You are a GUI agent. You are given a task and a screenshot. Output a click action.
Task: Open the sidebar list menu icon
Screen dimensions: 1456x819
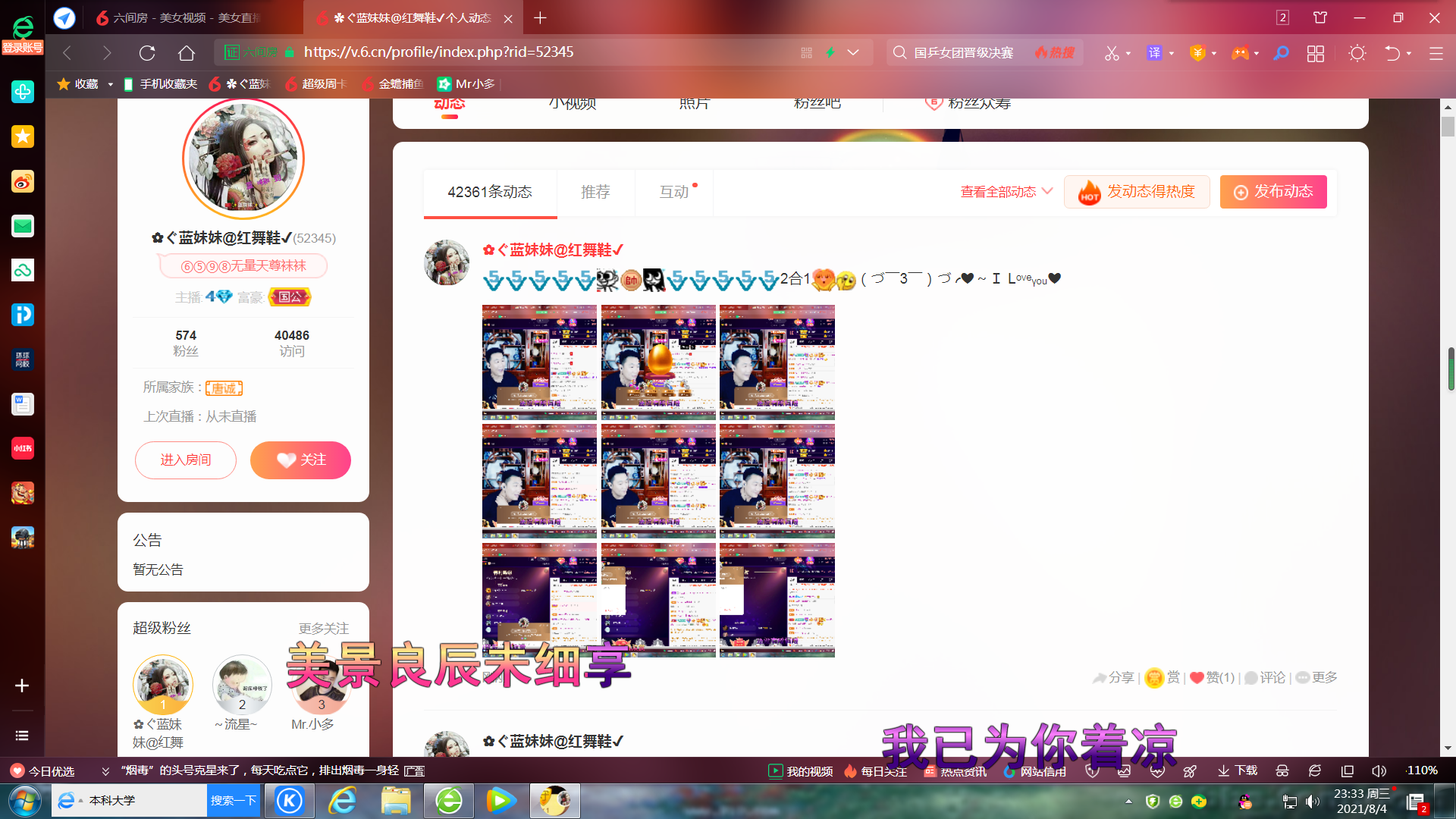point(22,736)
